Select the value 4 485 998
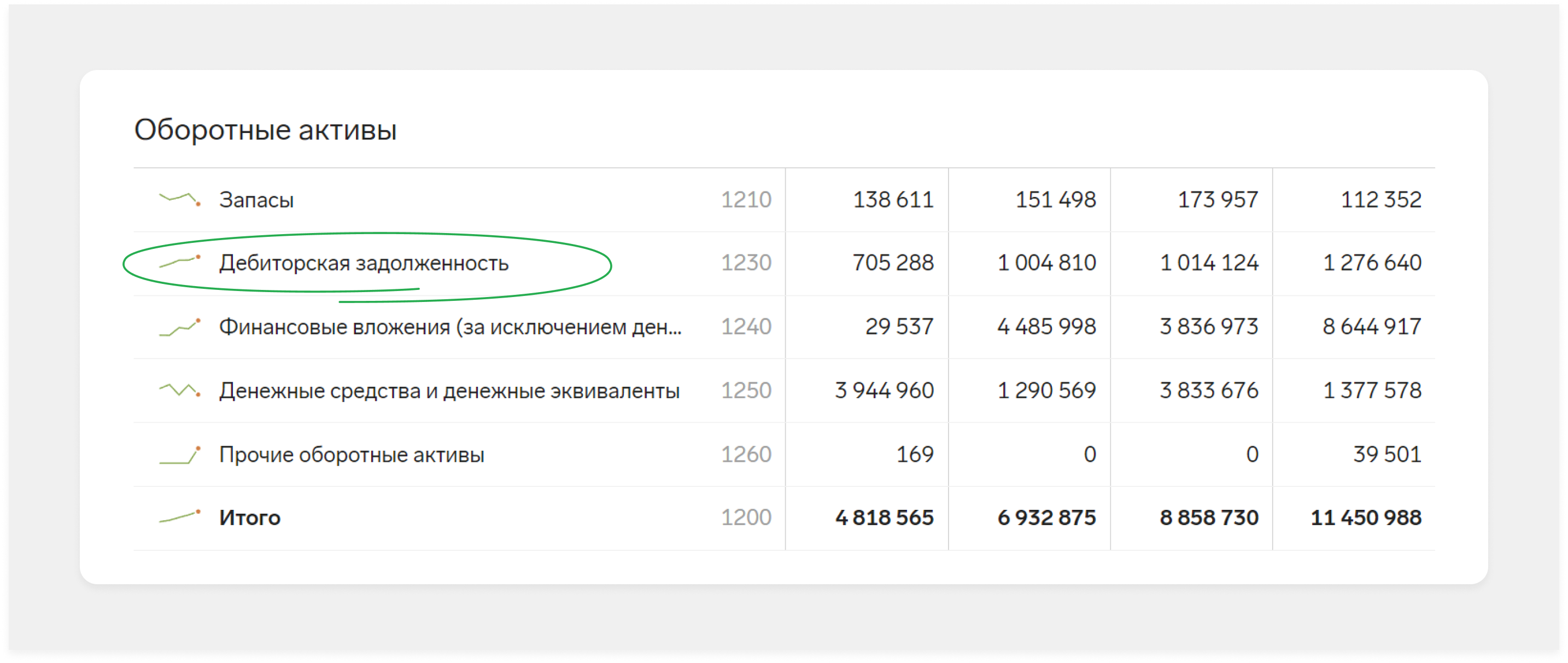The height and width of the screenshot is (663, 1568). point(1047,327)
